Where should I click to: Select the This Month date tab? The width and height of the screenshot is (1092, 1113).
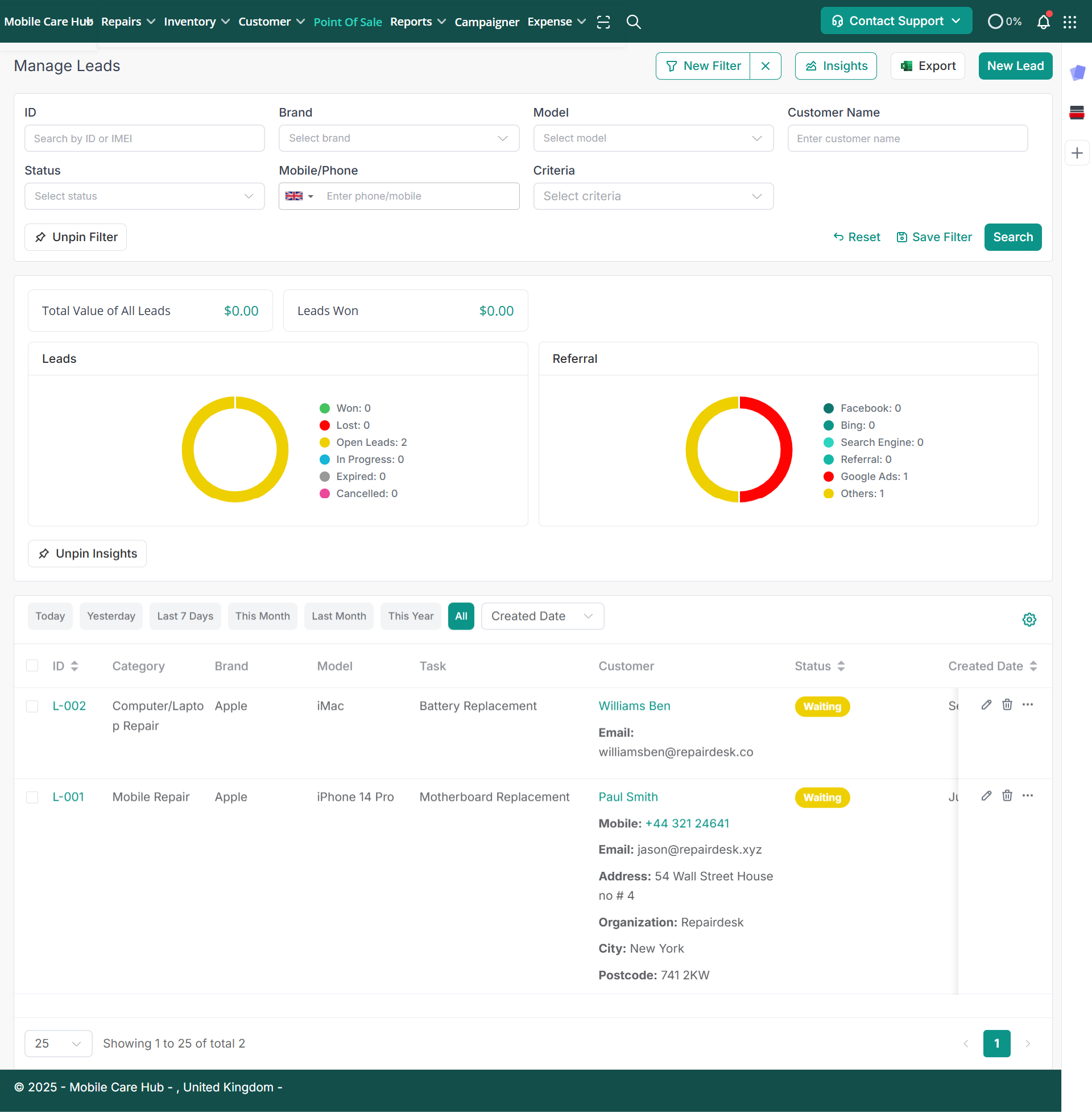coord(262,616)
